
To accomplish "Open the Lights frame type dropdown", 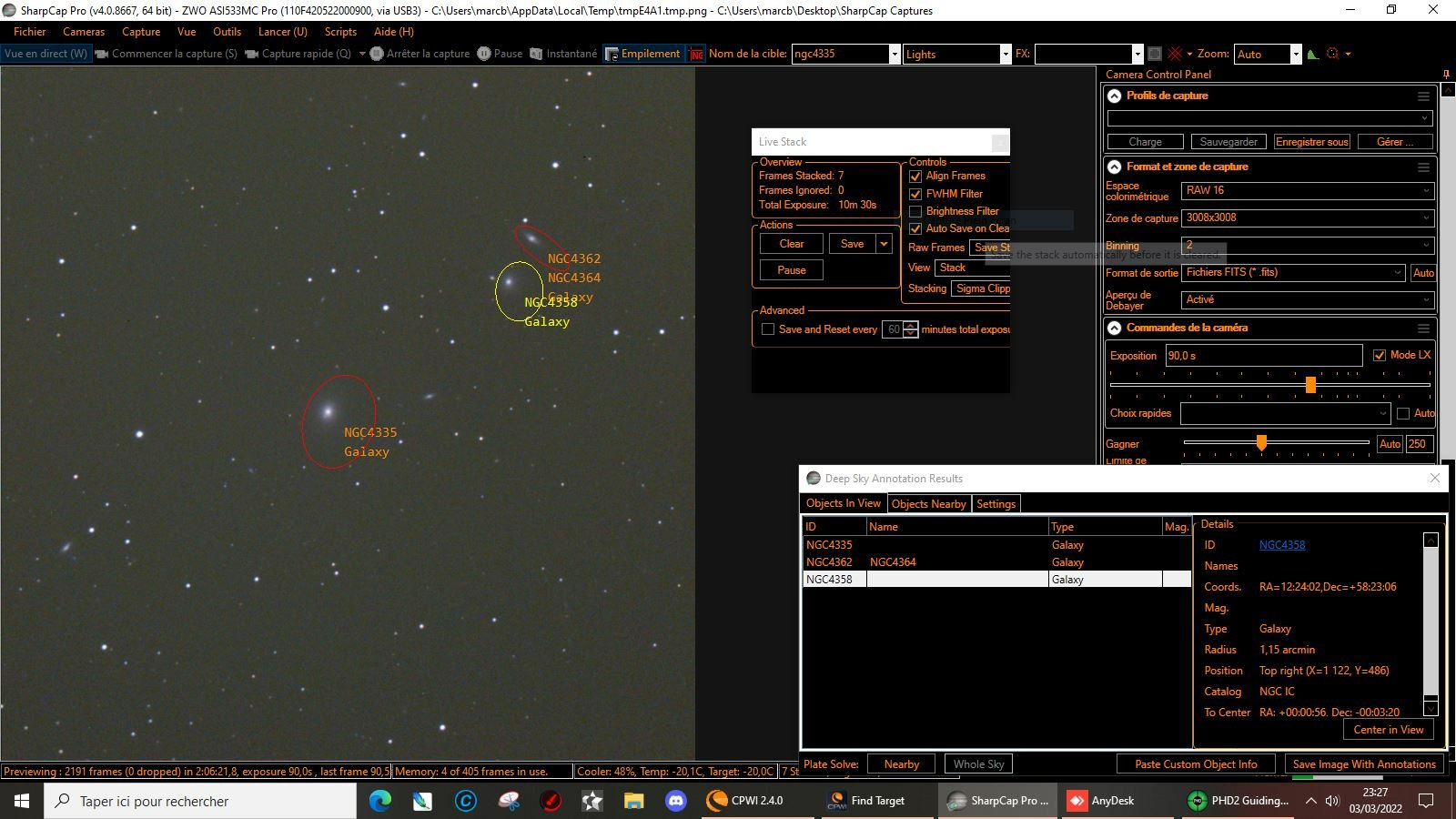I will pos(1006,54).
